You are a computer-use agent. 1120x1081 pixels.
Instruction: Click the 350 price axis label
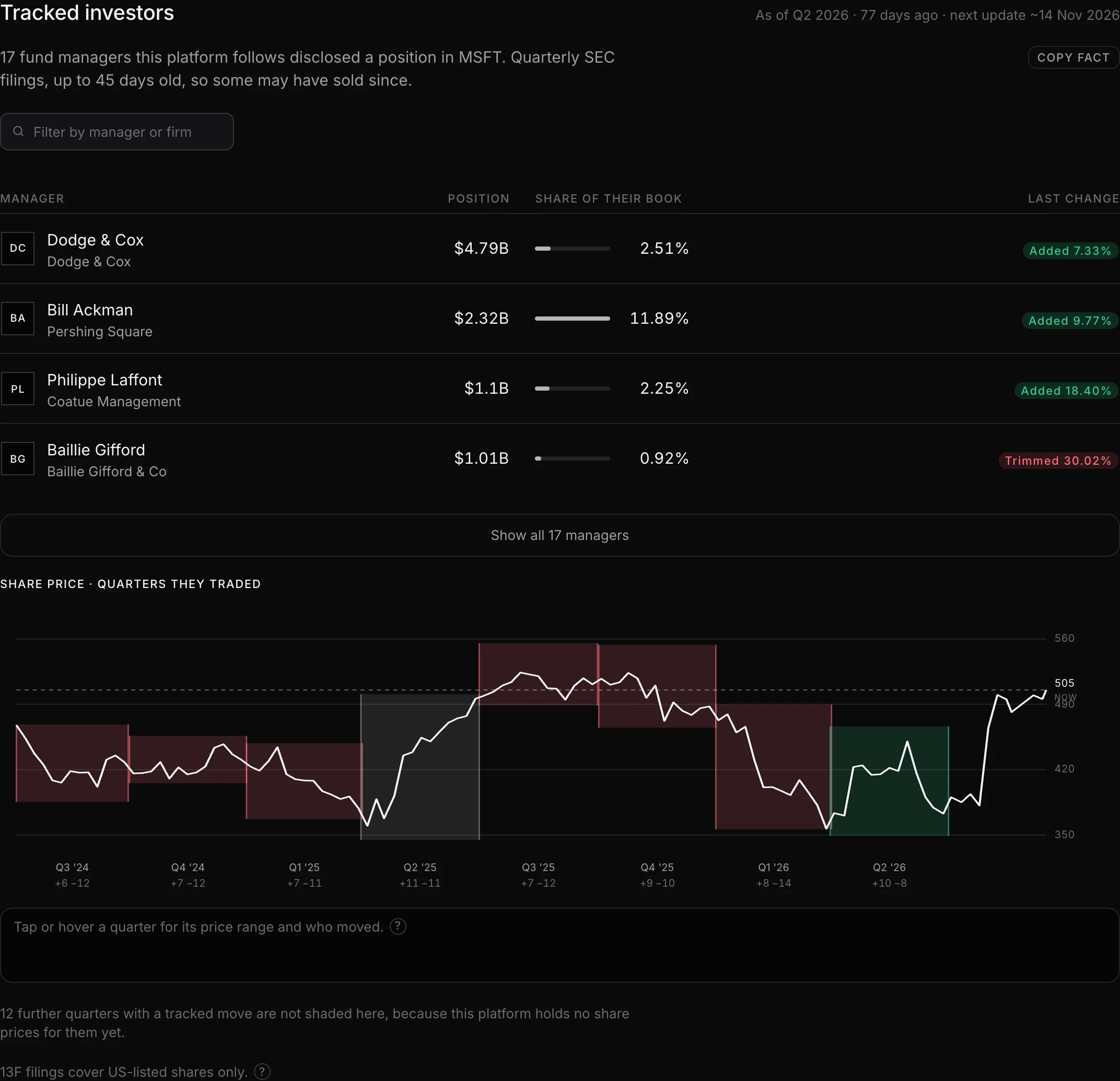pos(1065,835)
